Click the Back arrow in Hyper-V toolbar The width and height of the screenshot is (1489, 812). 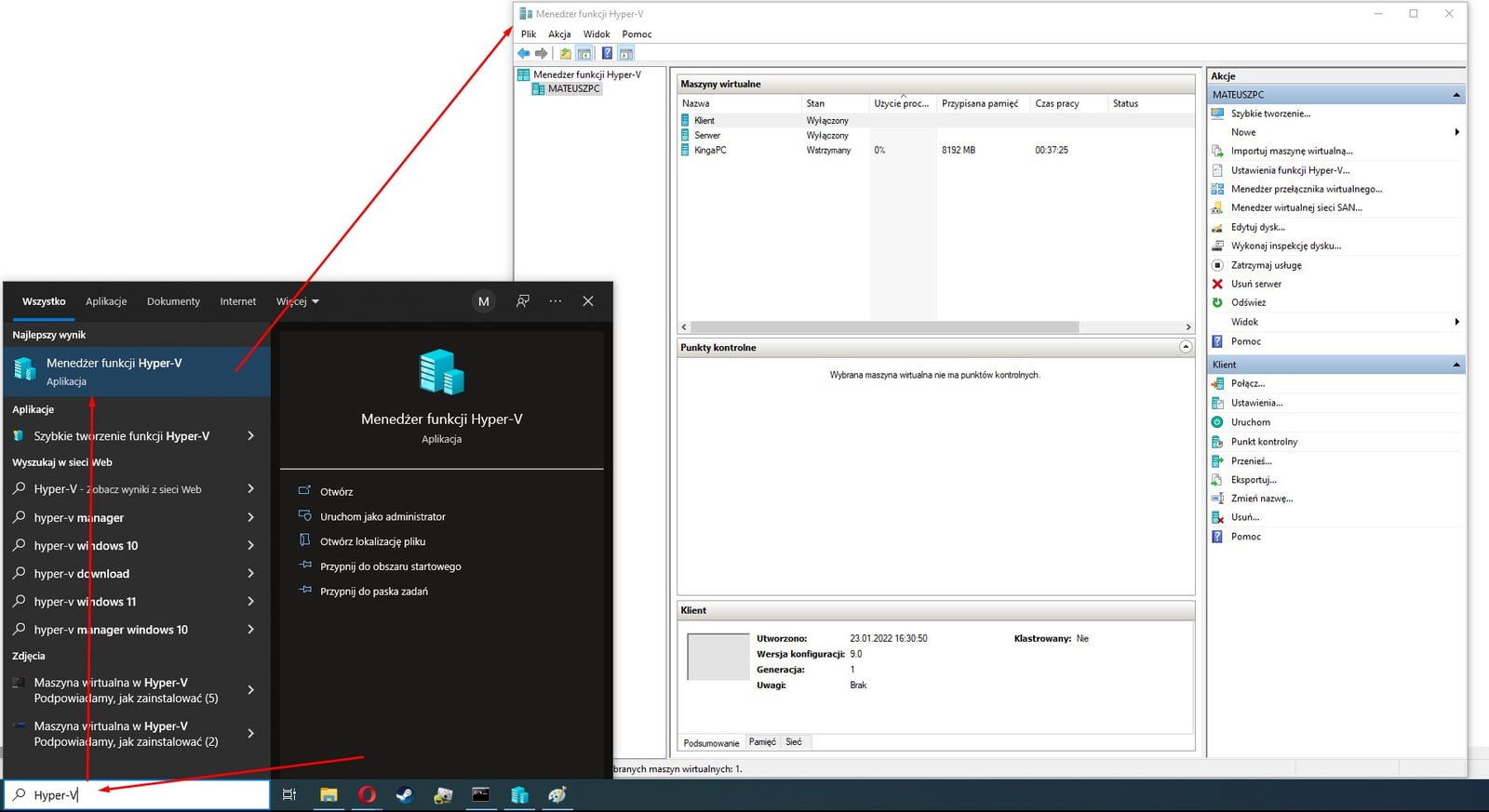tap(524, 53)
